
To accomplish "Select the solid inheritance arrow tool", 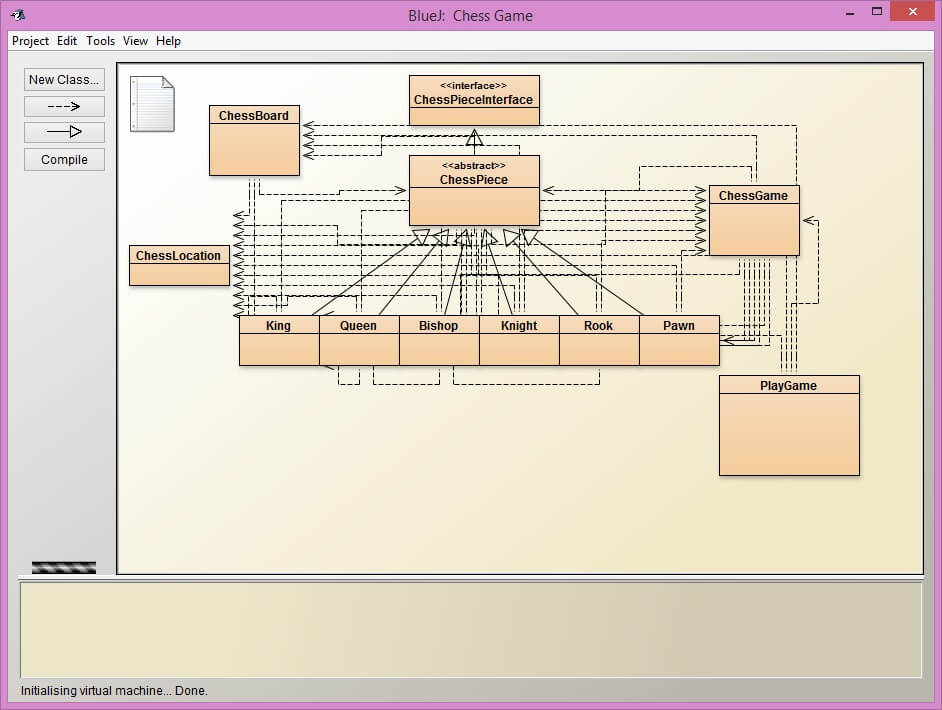I will click(x=64, y=132).
